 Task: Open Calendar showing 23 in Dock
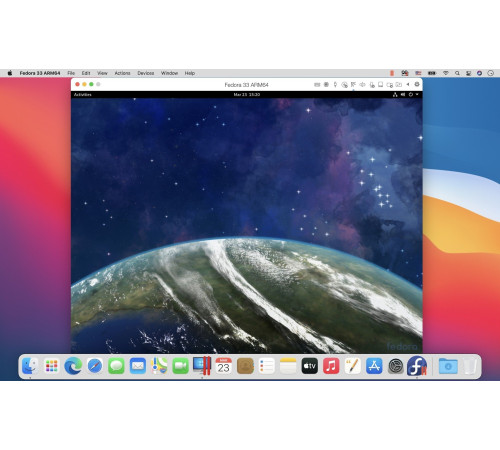click(224, 366)
